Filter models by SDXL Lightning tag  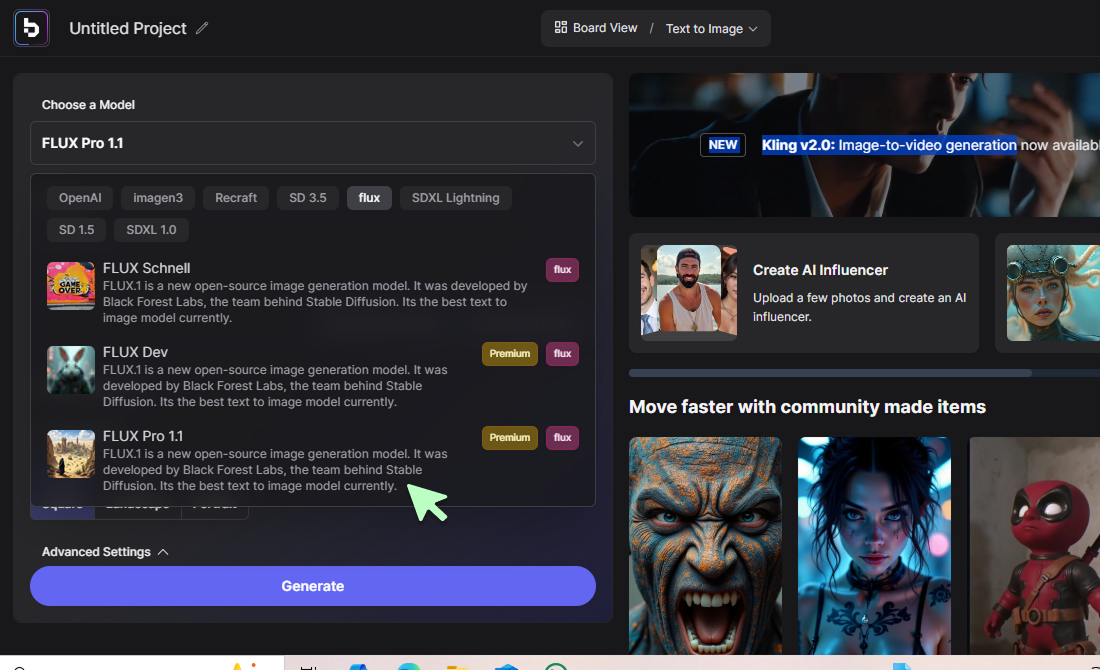tap(455, 198)
